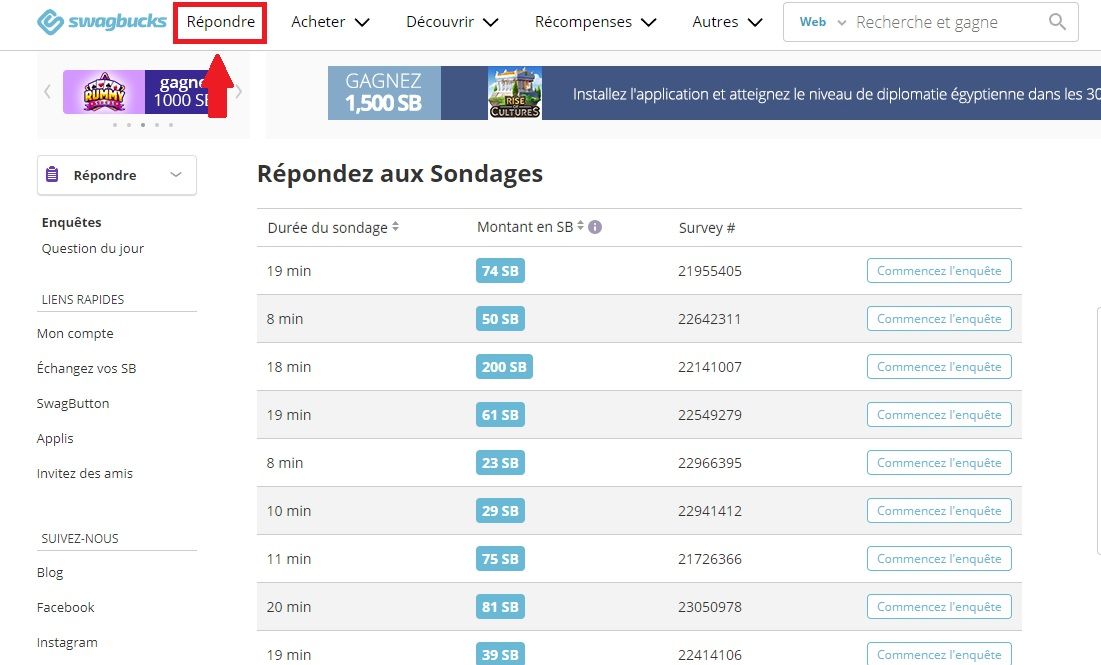Click the Swagbucks logo
This screenshot has height=665, width=1101.
101,22
